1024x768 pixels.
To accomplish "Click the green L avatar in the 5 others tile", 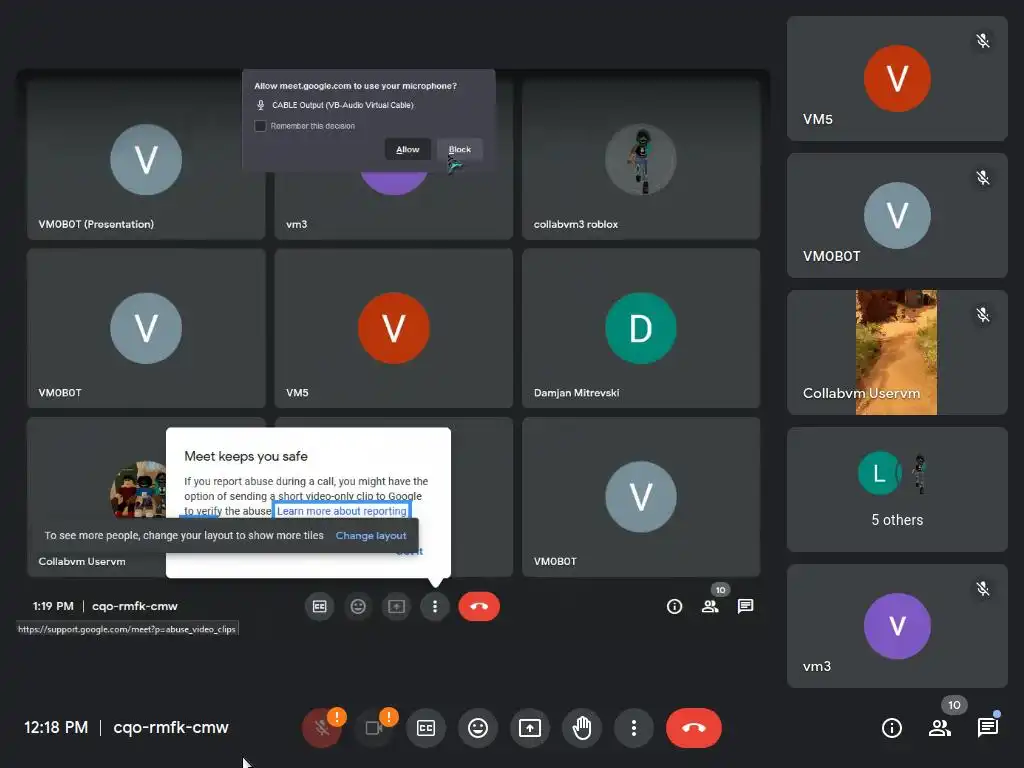I will click(878, 473).
